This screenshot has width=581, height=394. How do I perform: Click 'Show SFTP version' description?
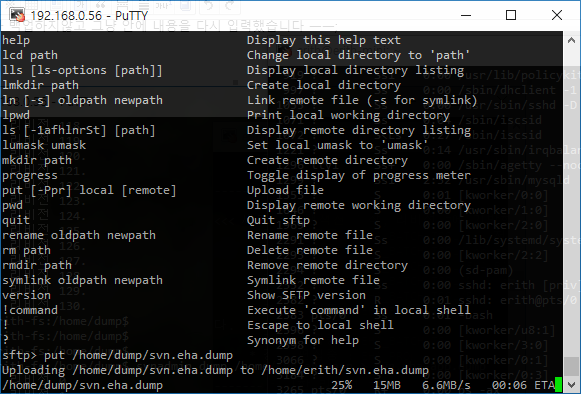(x=306, y=295)
